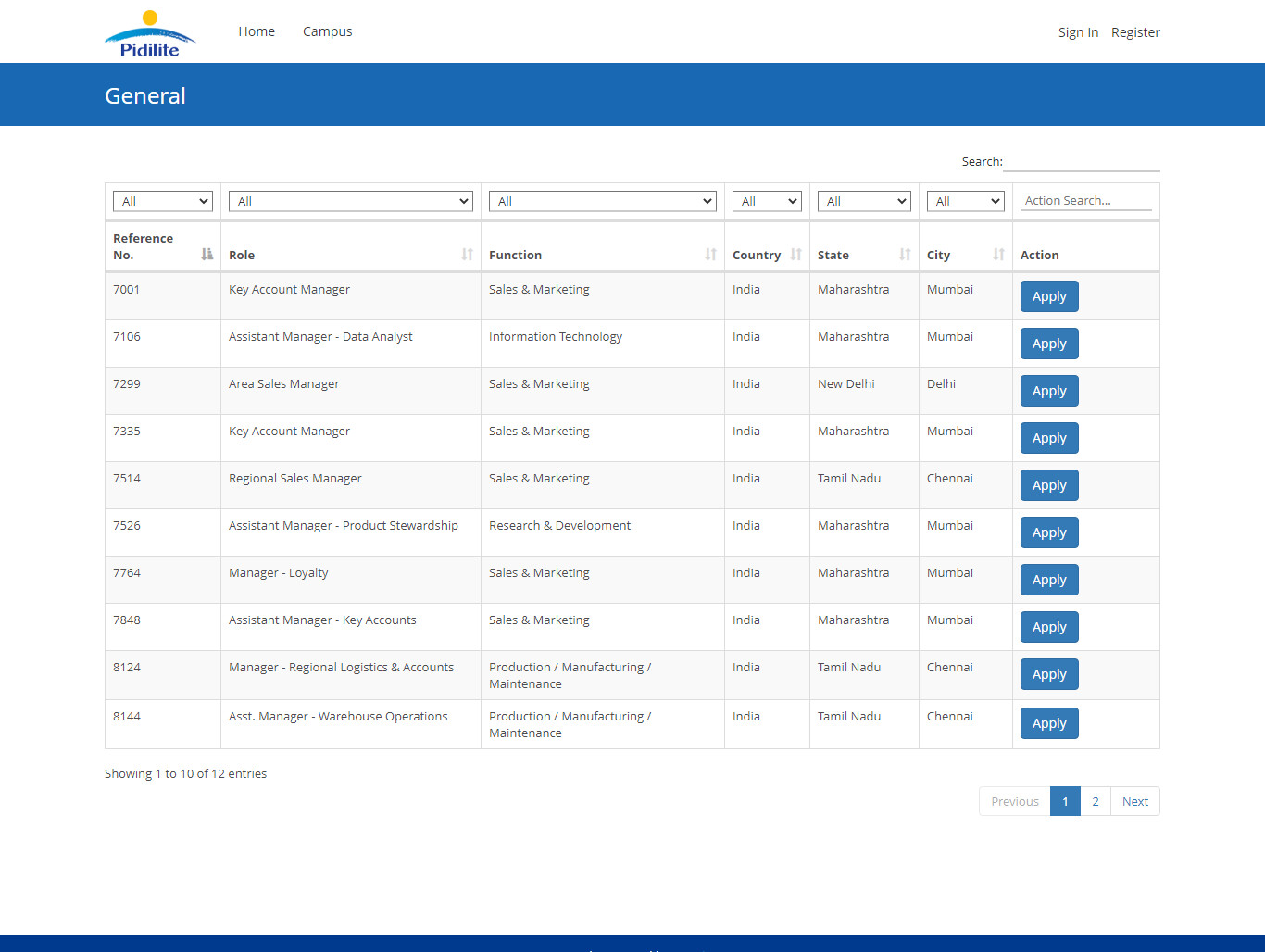Expand the State filter dropdown
The image size is (1265, 952).
(x=864, y=201)
